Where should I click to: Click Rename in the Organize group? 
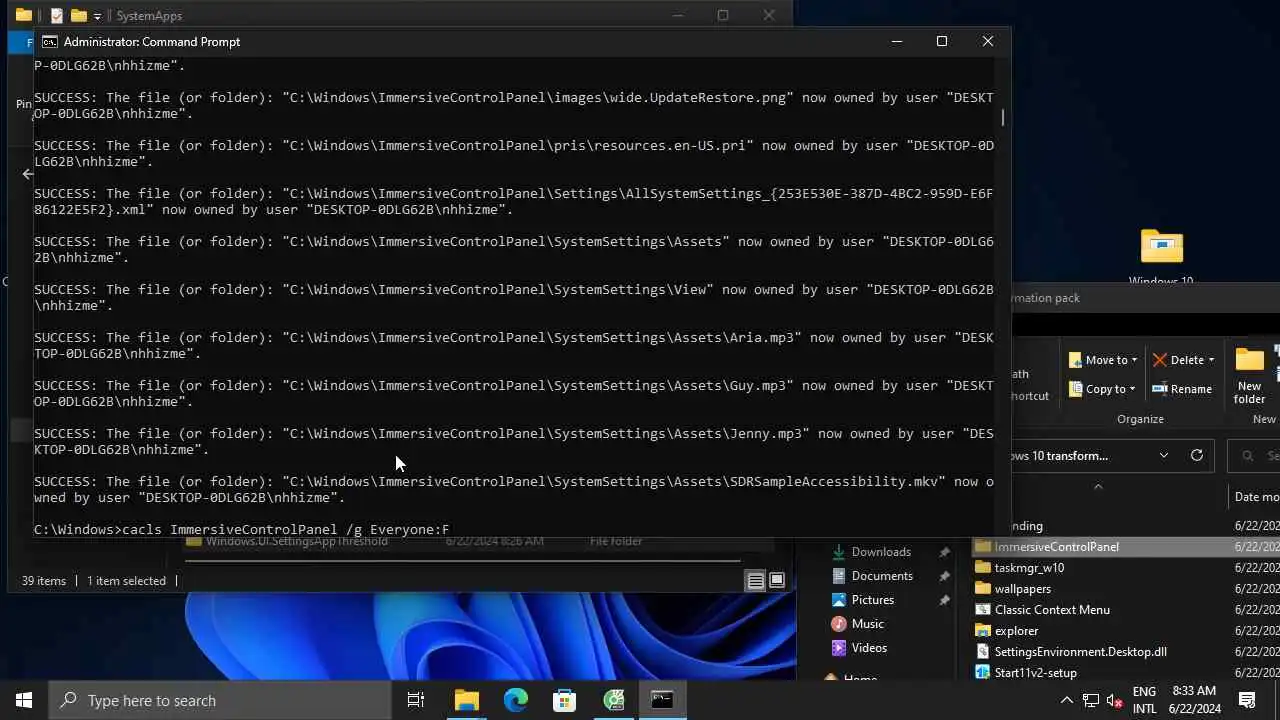tap(1182, 389)
